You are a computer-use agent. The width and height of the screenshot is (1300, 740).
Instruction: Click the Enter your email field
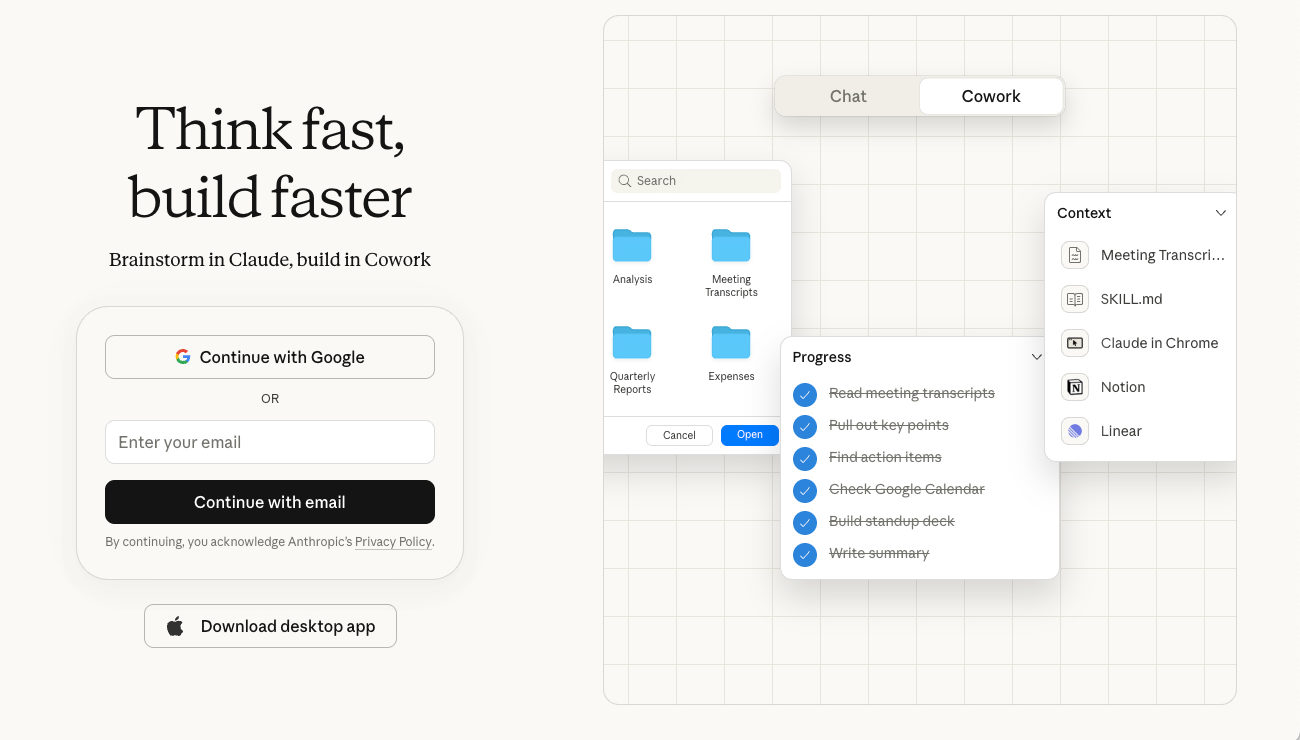(270, 442)
